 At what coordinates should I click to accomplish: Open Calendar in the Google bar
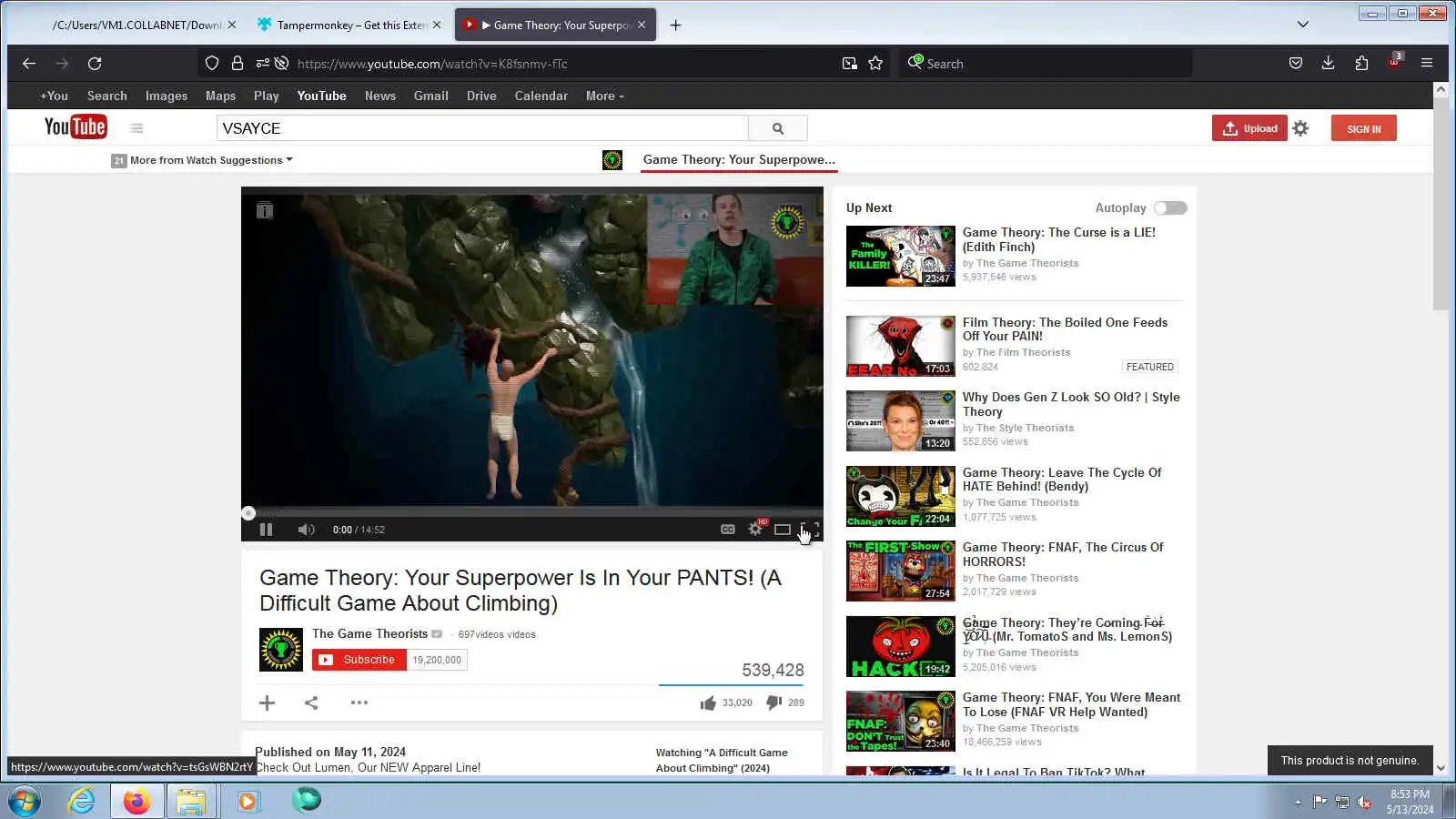tap(541, 96)
